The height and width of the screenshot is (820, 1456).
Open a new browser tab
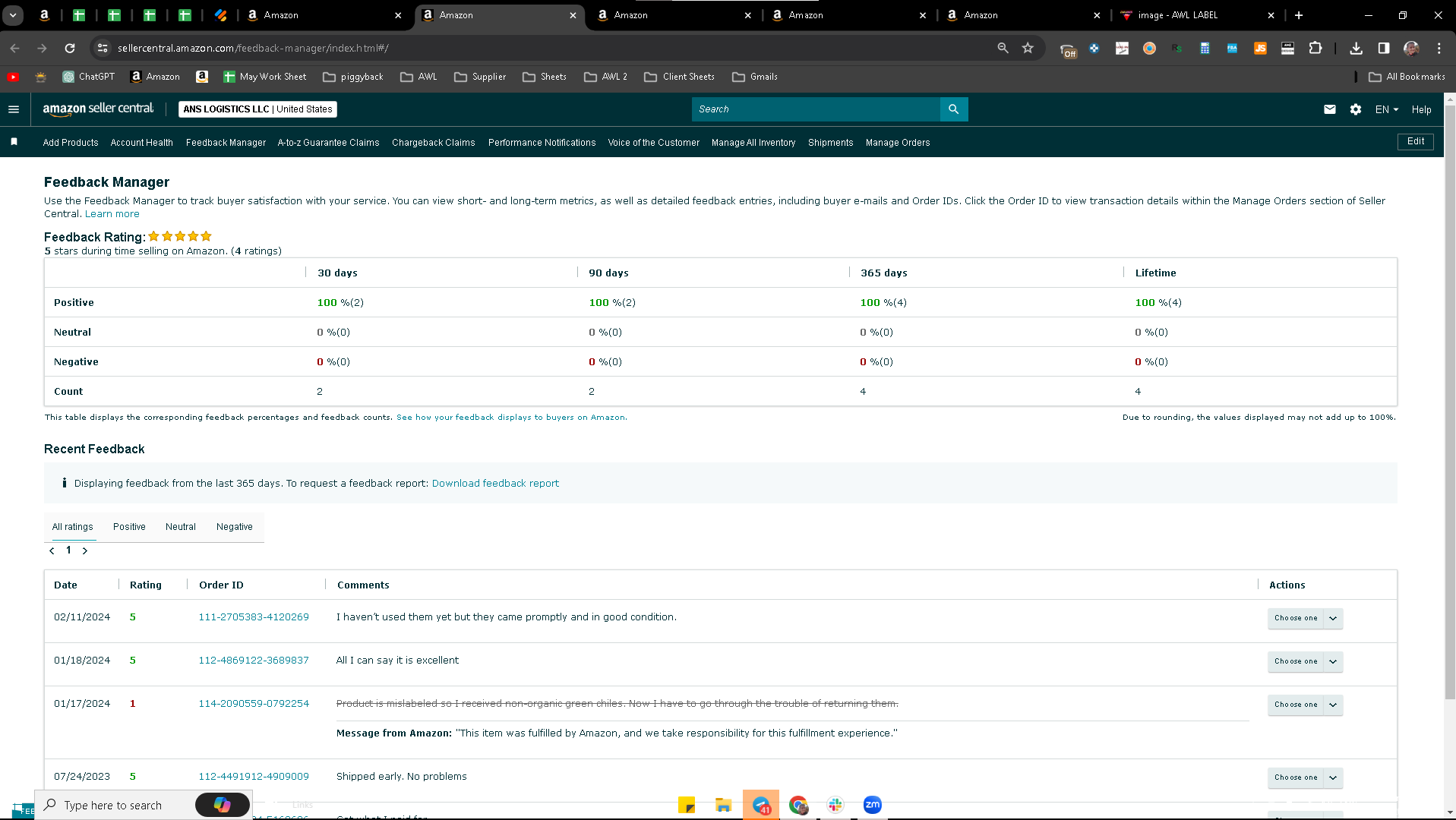(1299, 15)
